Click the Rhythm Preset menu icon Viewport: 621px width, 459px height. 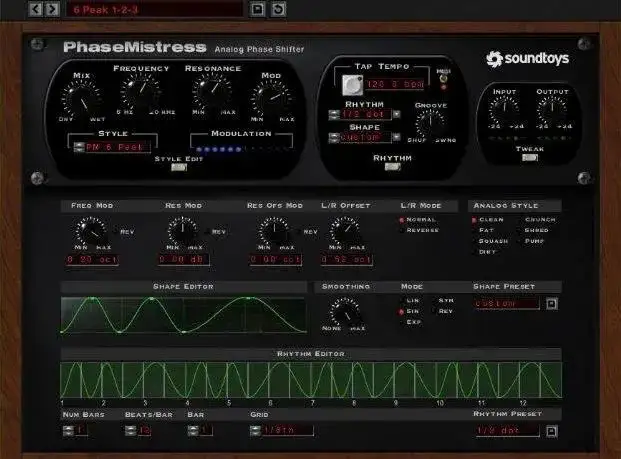(x=551, y=431)
